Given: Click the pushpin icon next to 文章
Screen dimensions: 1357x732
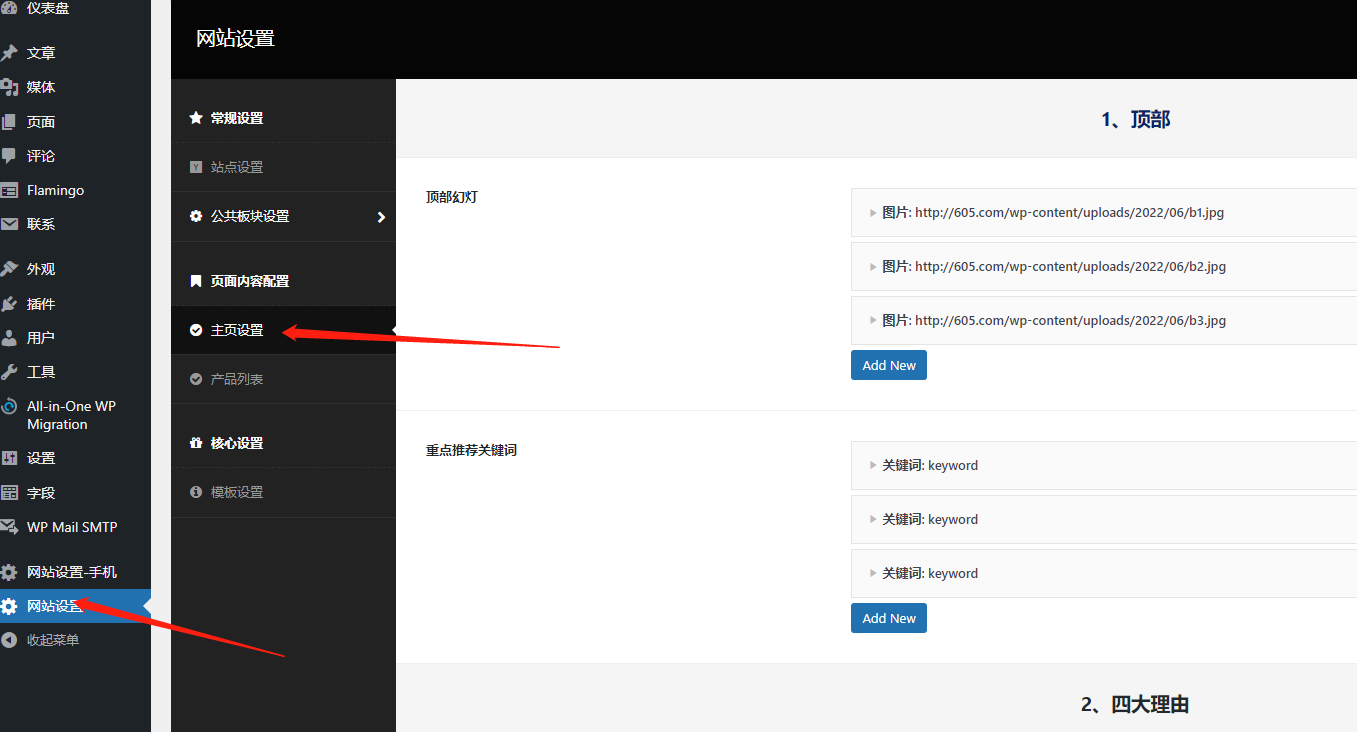Looking at the screenshot, I should [x=9, y=53].
